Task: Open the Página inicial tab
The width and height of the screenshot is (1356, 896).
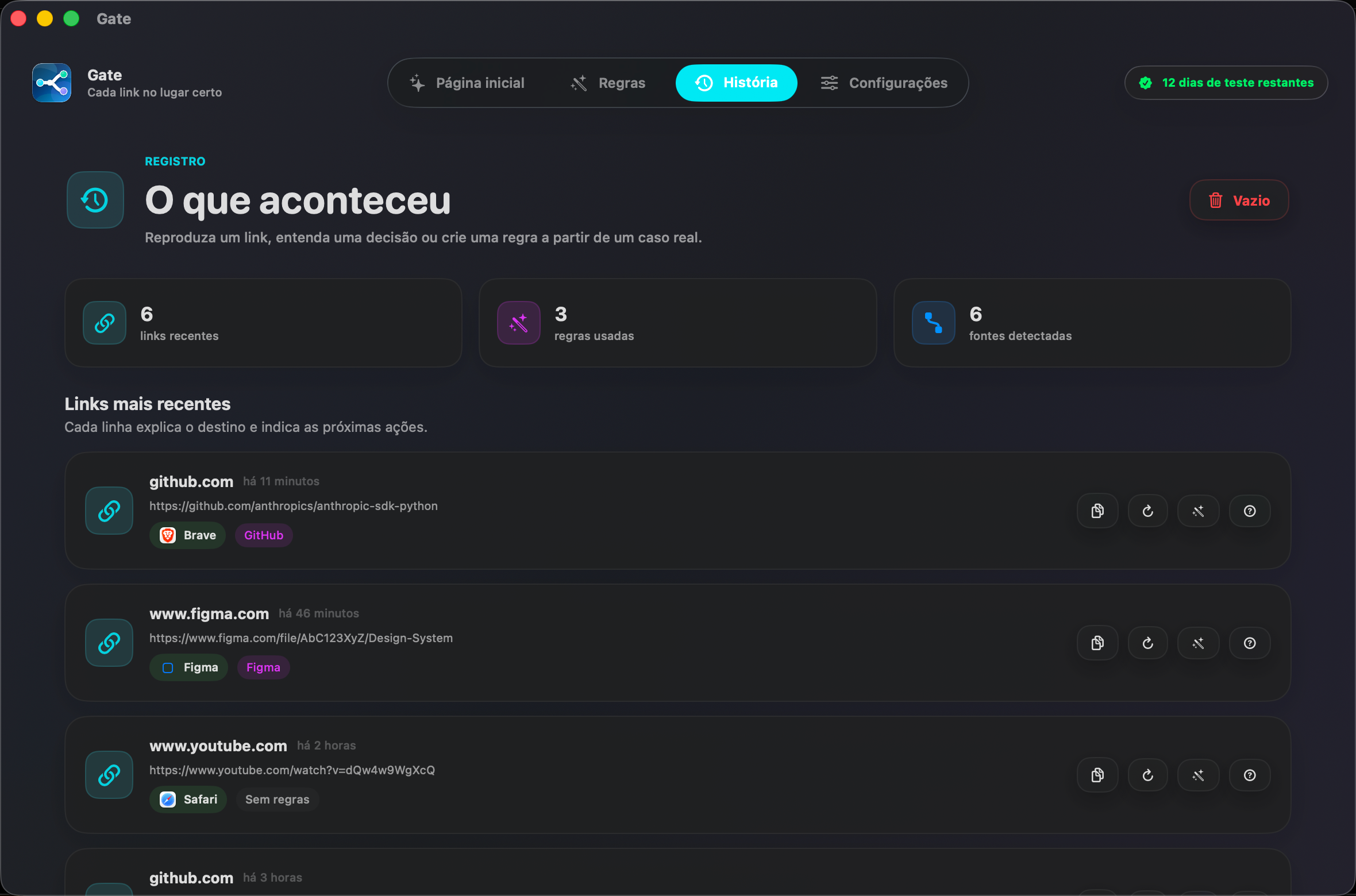Action: tap(467, 83)
